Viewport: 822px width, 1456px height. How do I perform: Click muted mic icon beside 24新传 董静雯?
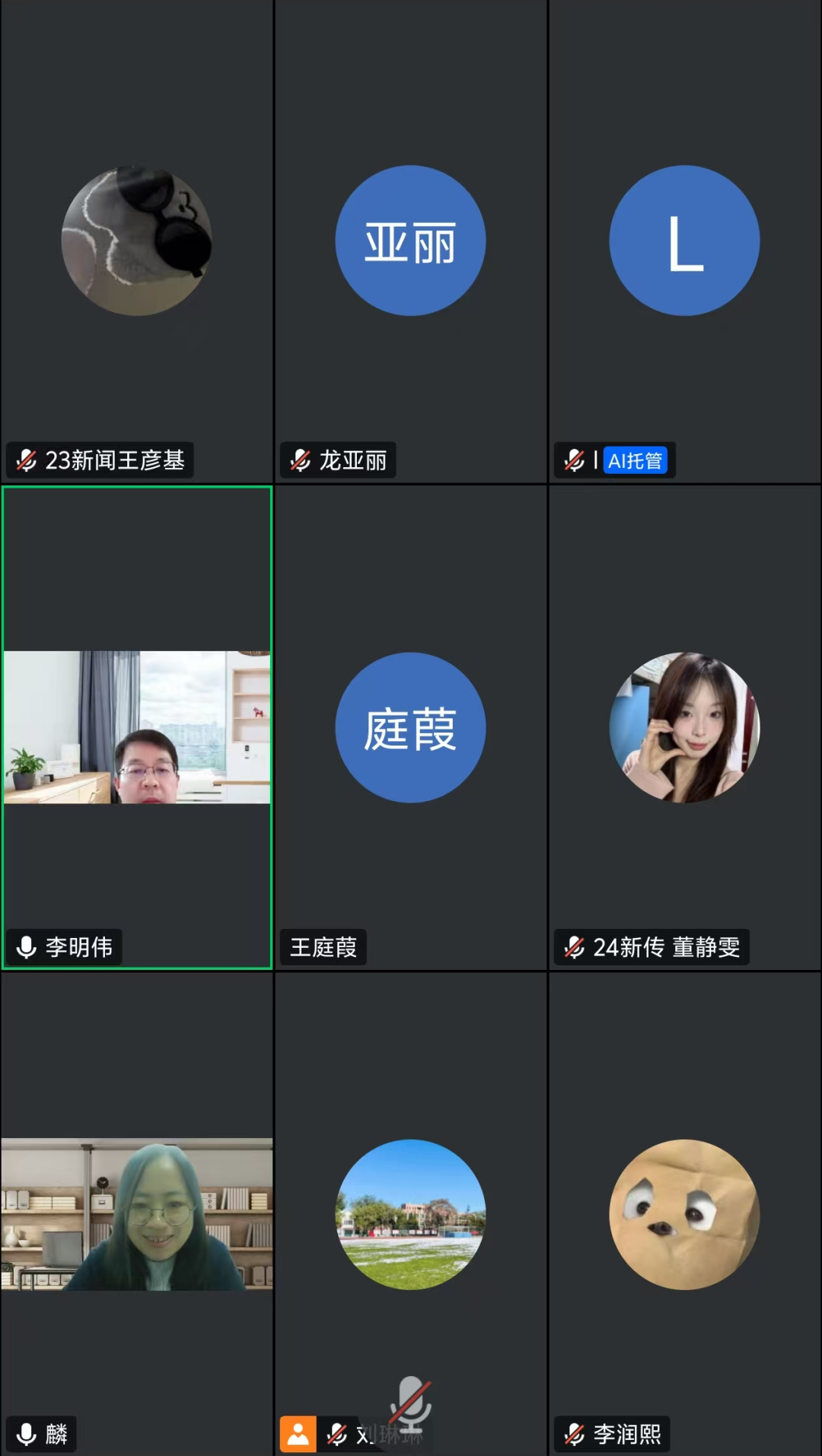[x=575, y=947]
